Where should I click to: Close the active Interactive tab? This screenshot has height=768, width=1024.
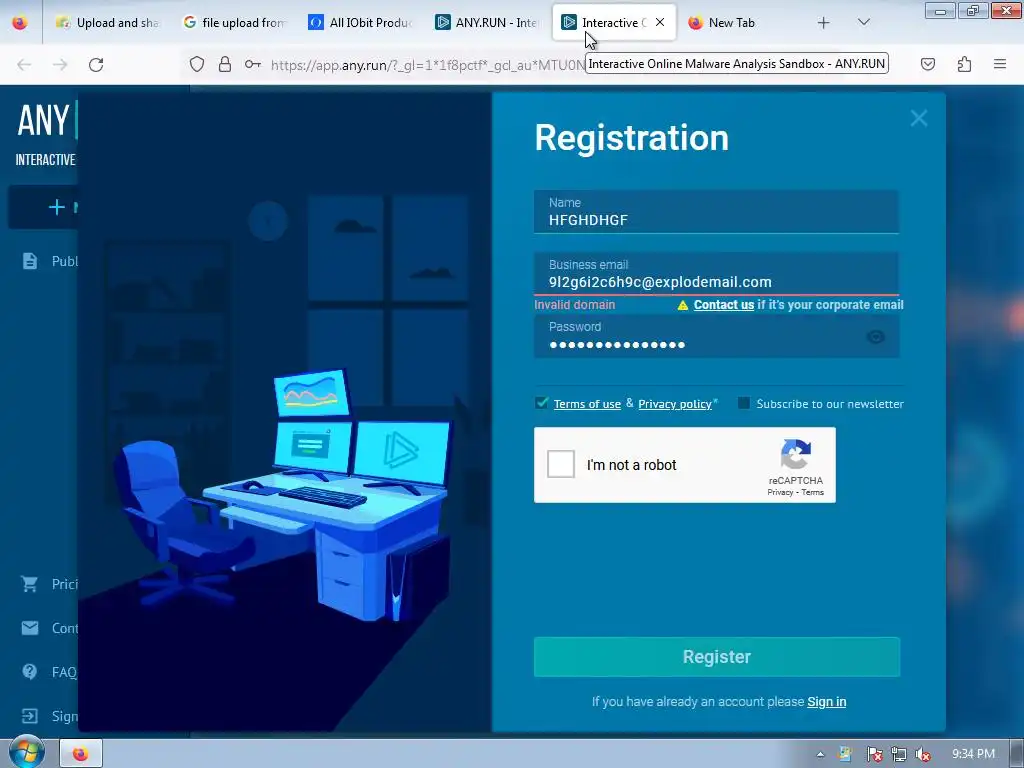(x=660, y=22)
